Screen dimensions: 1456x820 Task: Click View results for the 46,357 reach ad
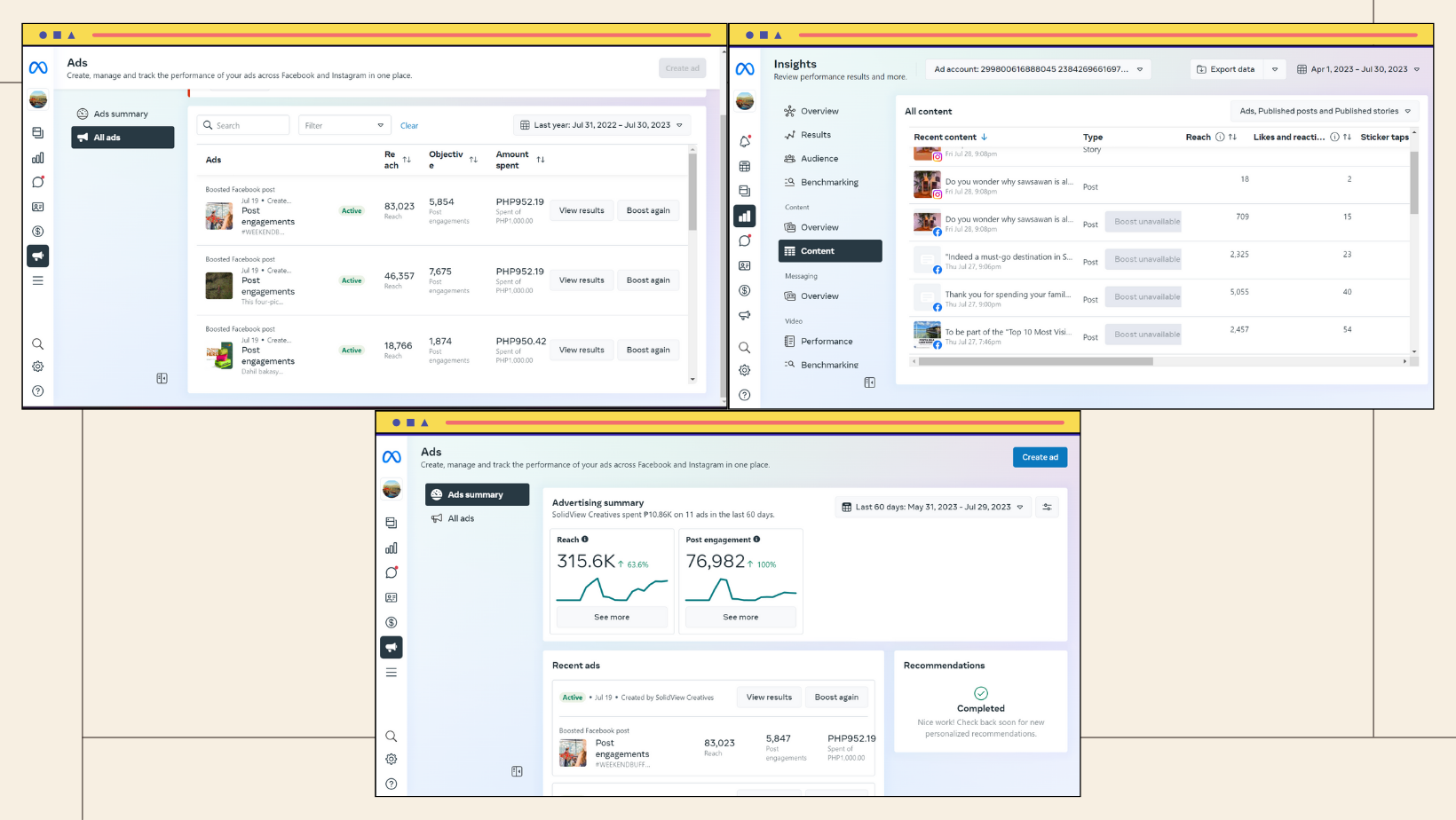click(x=582, y=280)
